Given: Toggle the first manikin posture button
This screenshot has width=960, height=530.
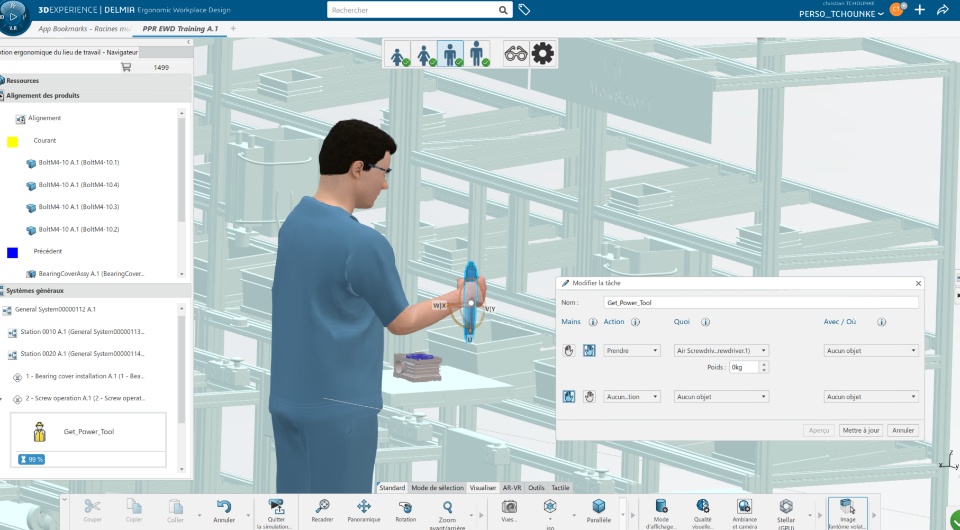Looking at the screenshot, I should pos(400,54).
